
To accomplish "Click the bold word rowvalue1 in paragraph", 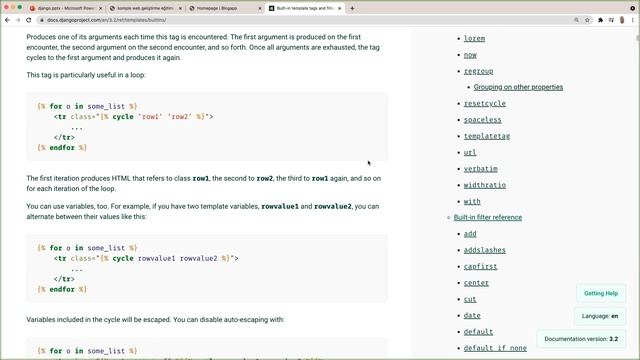I will [x=280, y=207].
